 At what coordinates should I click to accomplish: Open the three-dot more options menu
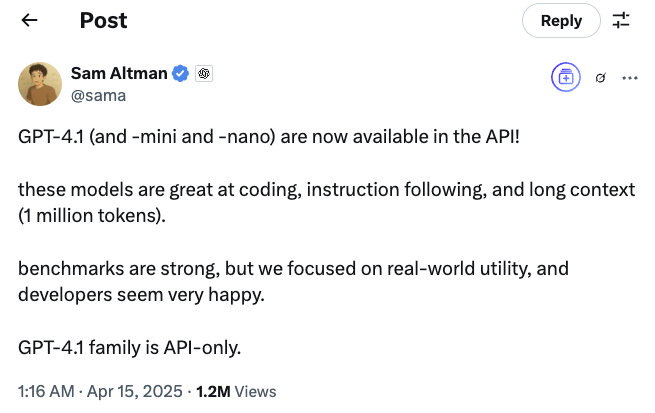(x=629, y=77)
